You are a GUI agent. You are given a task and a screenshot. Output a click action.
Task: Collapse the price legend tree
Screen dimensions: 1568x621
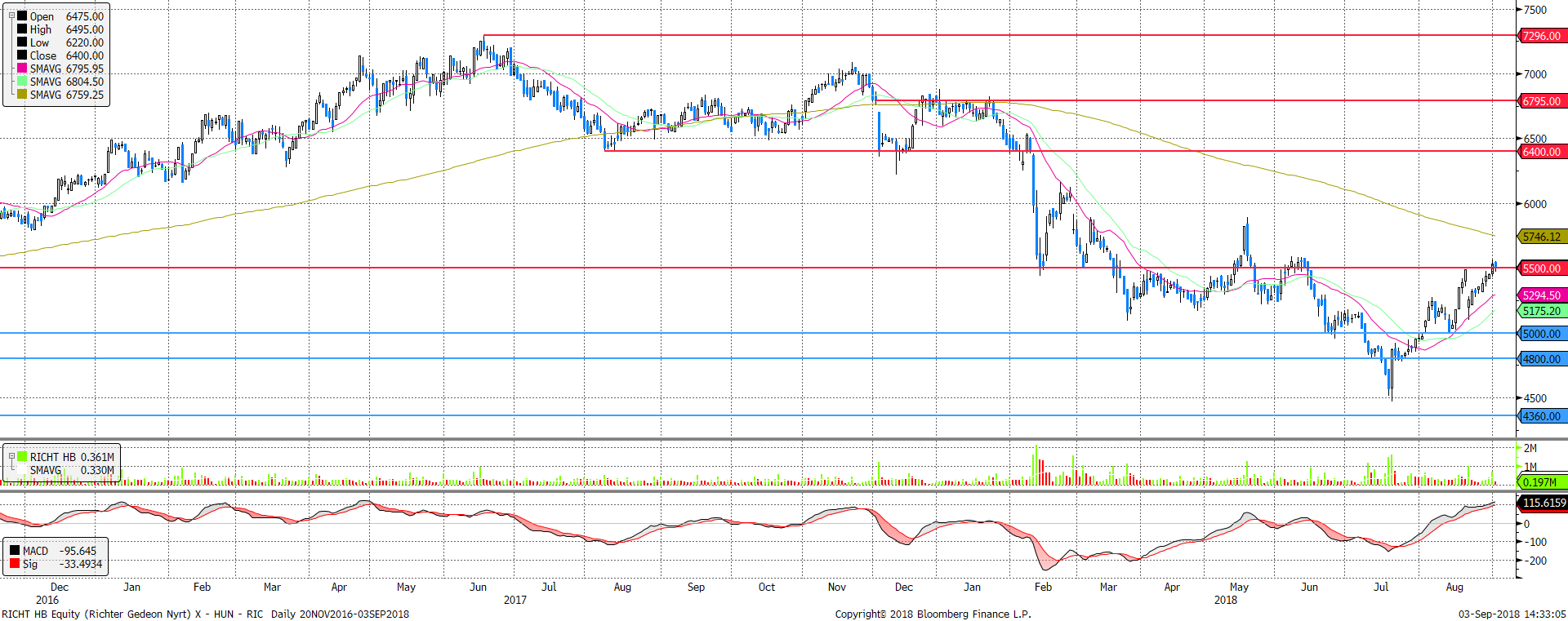(11, 16)
